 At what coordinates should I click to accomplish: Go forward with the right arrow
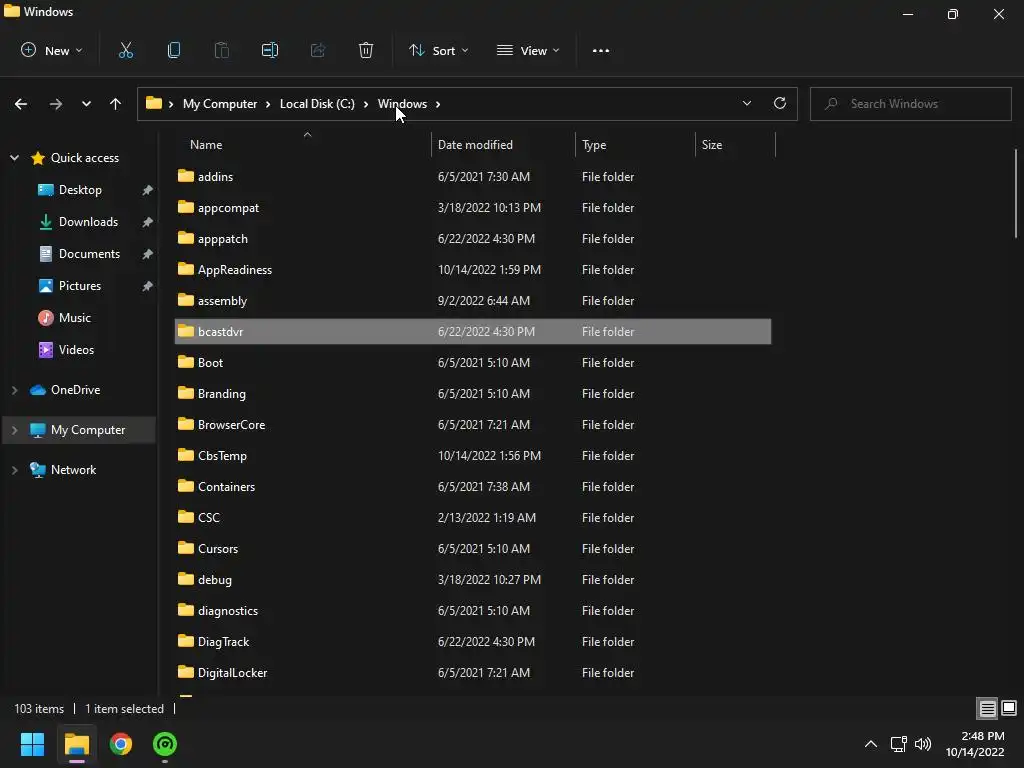(x=56, y=104)
